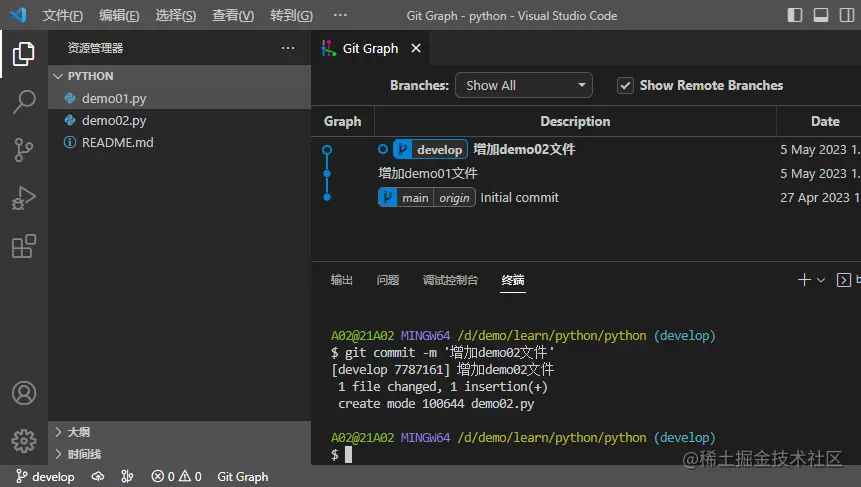Click the terminal input prompt cursor
Screen dimensions: 861x487
348,455
